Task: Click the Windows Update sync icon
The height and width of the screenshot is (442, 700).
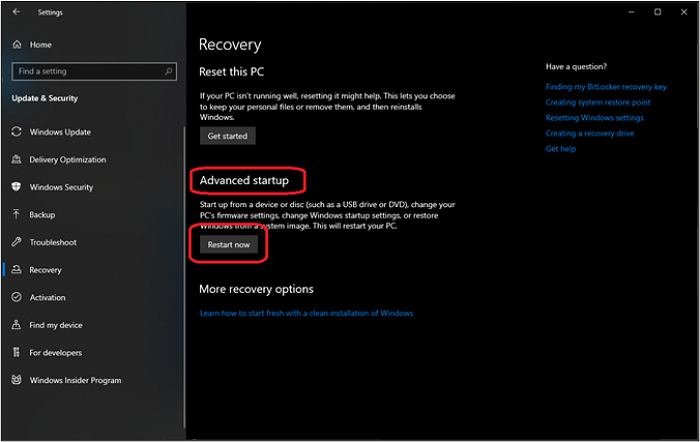Action: (x=17, y=132)
